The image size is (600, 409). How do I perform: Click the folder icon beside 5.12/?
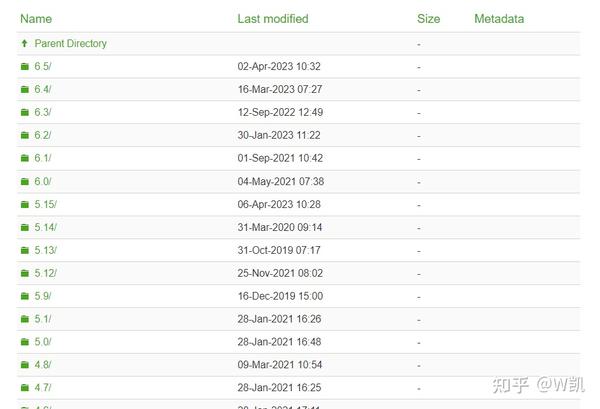(x=25, y=274)
